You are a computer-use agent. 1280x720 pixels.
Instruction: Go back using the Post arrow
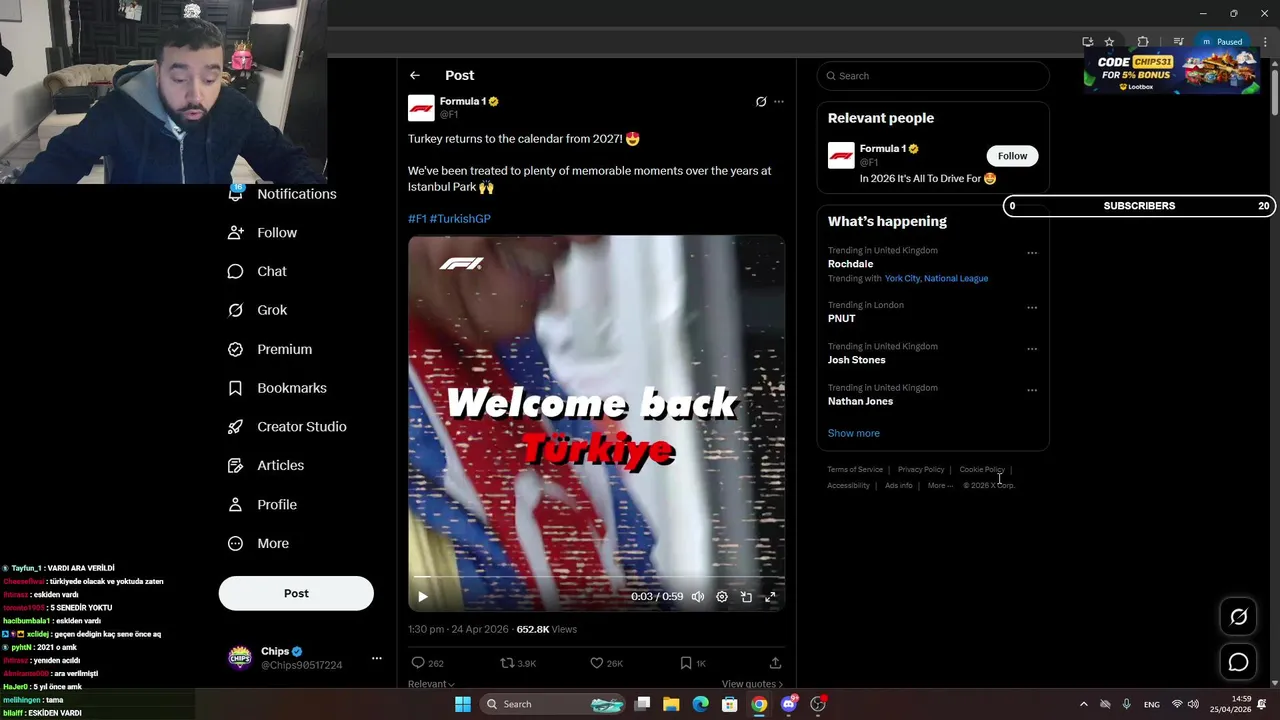[415, 76]
